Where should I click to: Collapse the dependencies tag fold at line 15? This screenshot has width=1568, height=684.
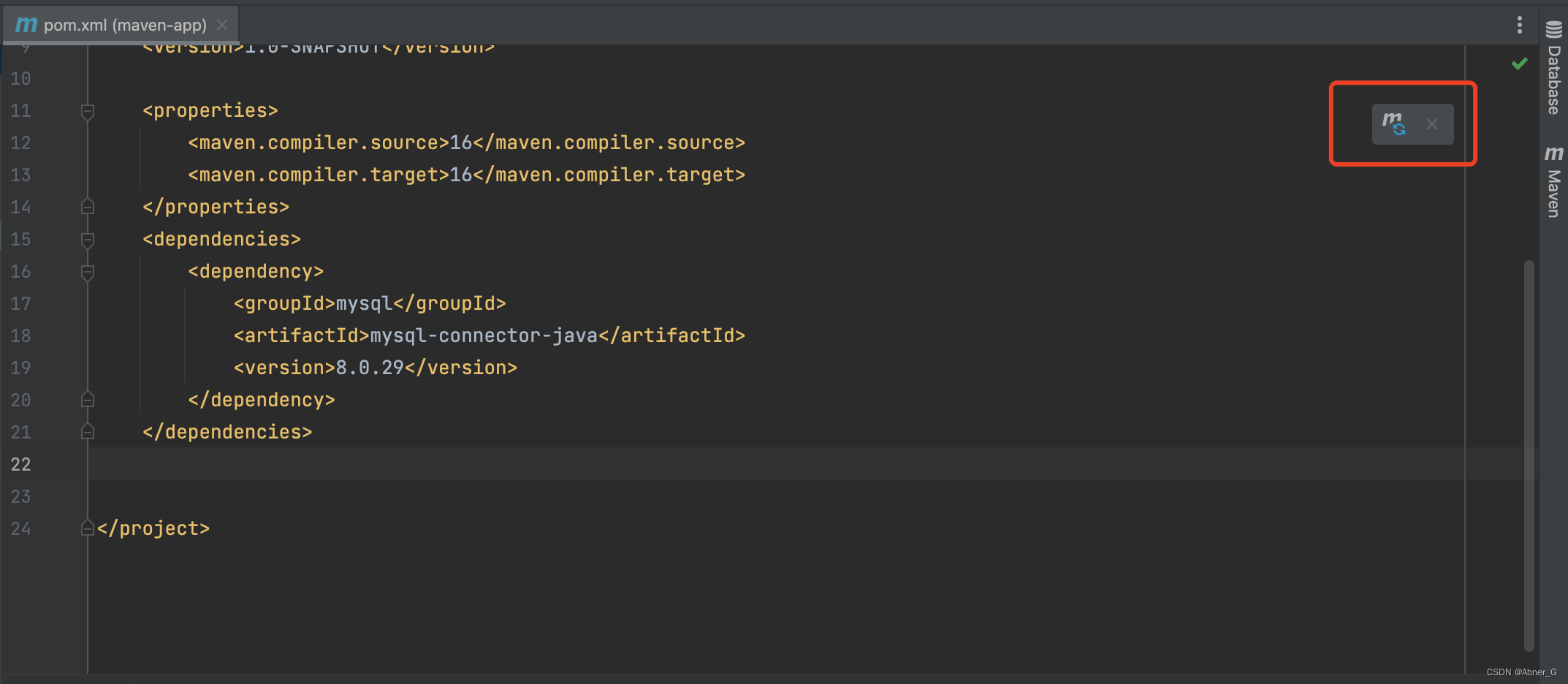click(x=88, y=240)
